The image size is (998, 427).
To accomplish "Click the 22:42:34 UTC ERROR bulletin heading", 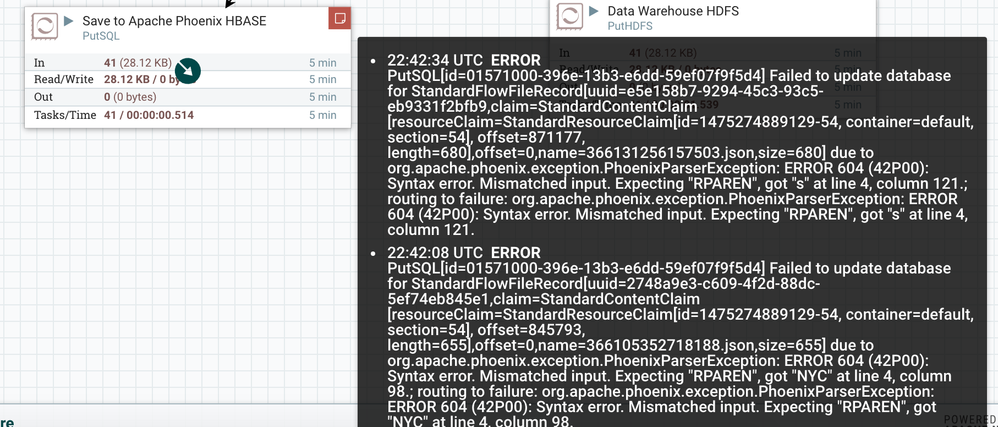I will [464, 60].
